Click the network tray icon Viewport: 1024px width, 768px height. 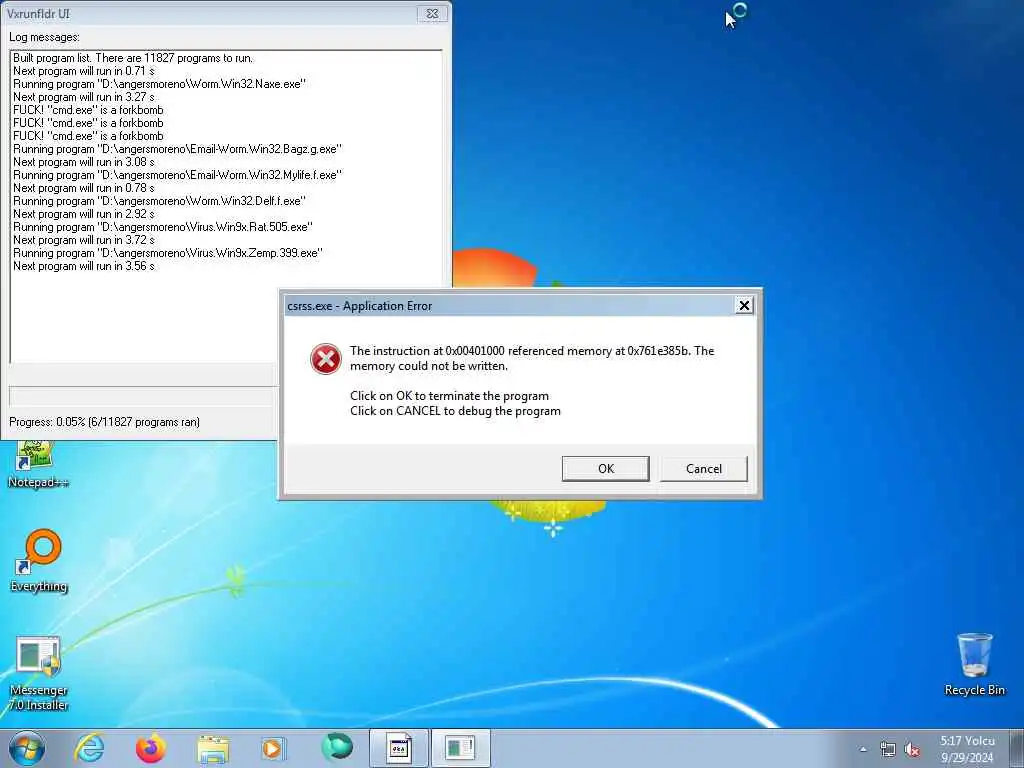tap(888, 749)
